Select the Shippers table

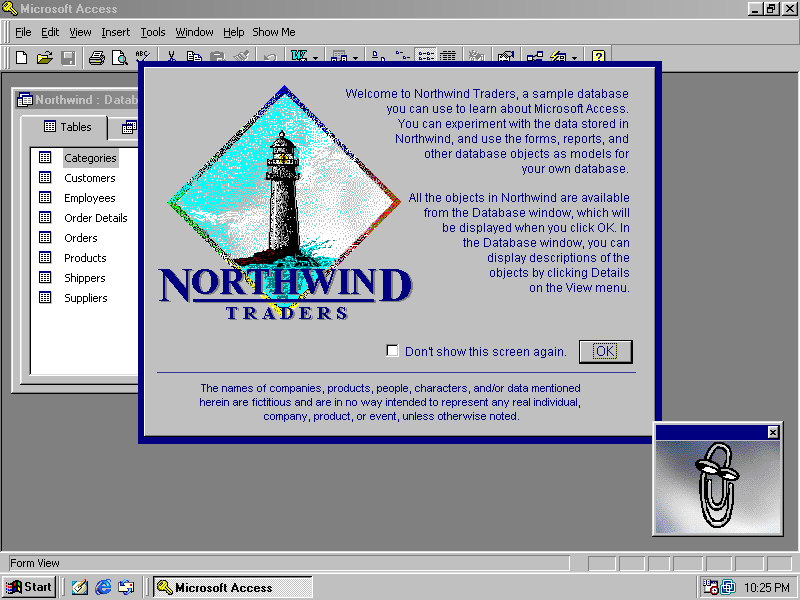coord(85,278)
